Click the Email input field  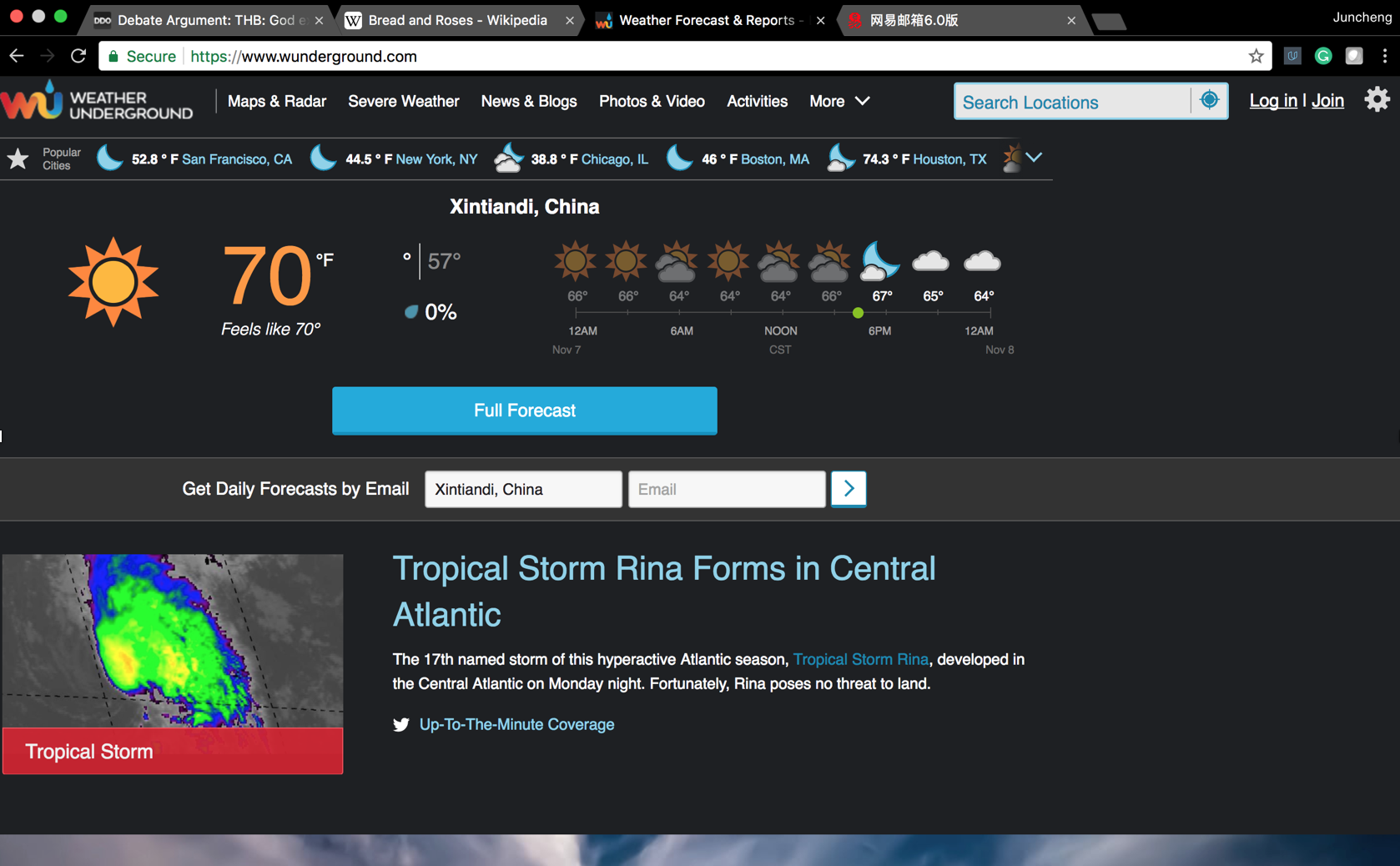pyautogui.click(x=727, y=489)
